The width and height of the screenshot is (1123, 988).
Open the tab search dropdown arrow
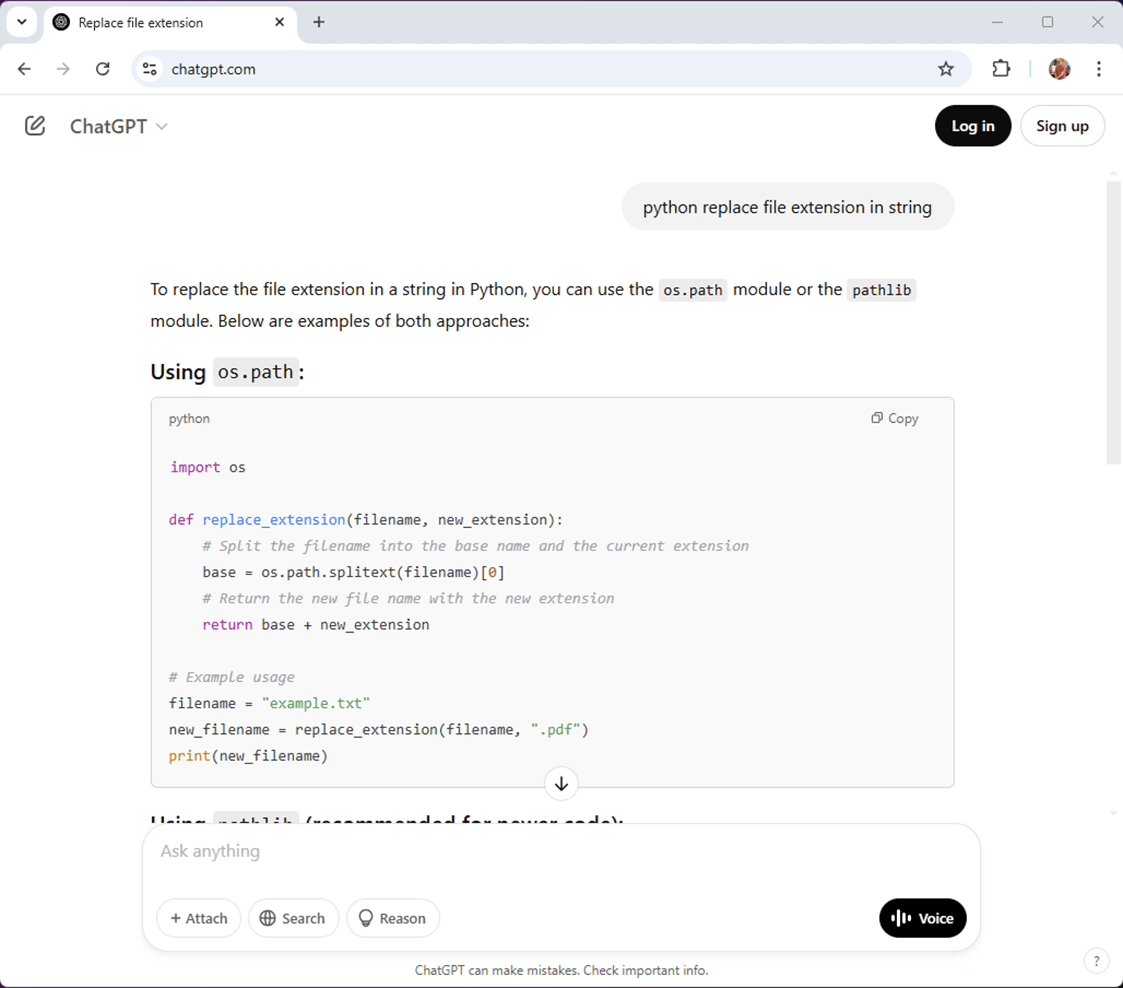pos(21,21)
